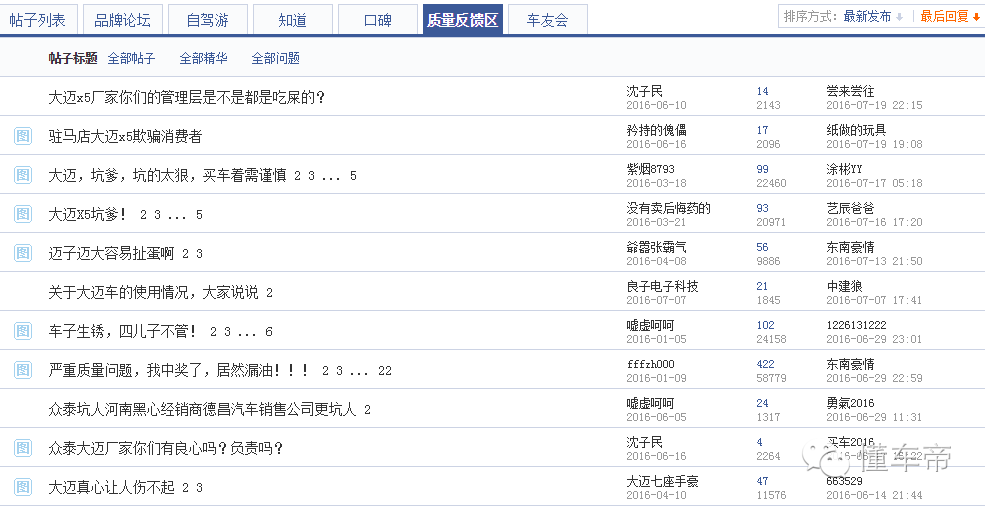
Task: Open post 车子生锈，四儿子不管！
Action: 122,331
